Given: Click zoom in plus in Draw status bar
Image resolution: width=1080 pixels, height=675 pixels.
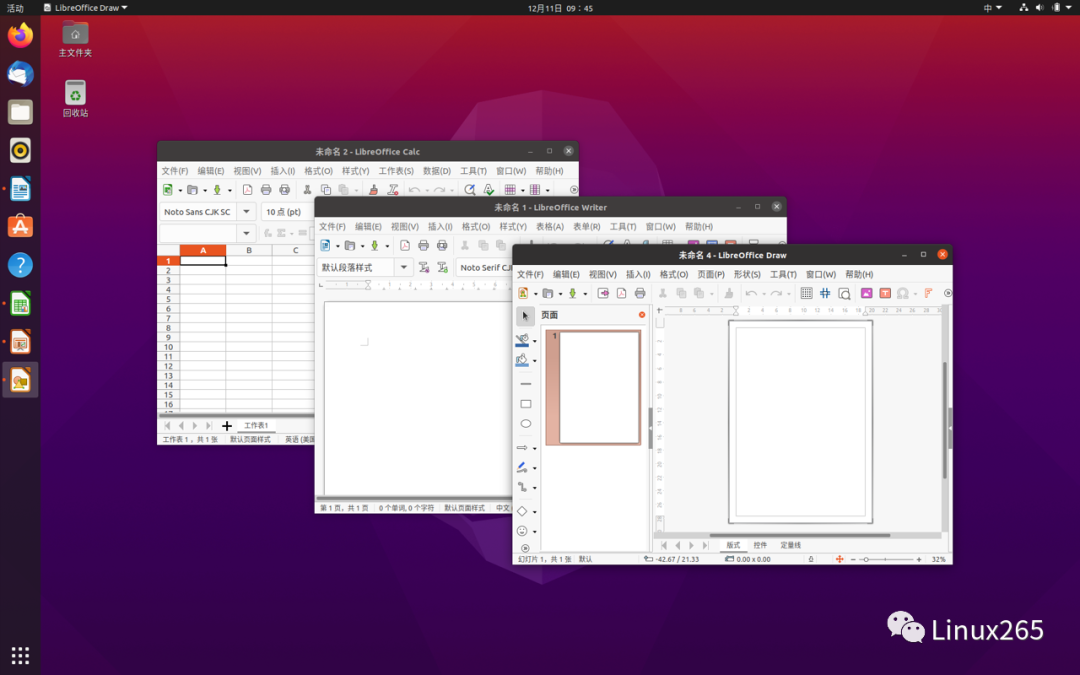Looking at the screenshot, I should 919,559.
